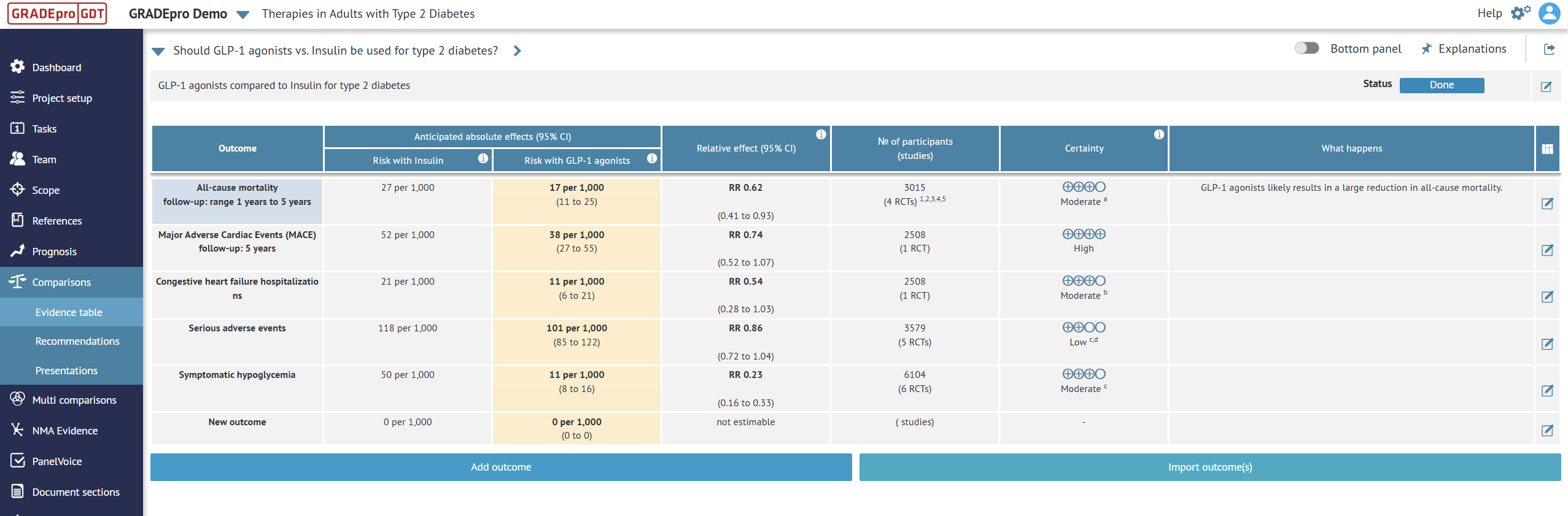This screenshot has width=1568, height=516.
Task: Click the pin icon beside Explanations
Action: tap(1426, 49)
